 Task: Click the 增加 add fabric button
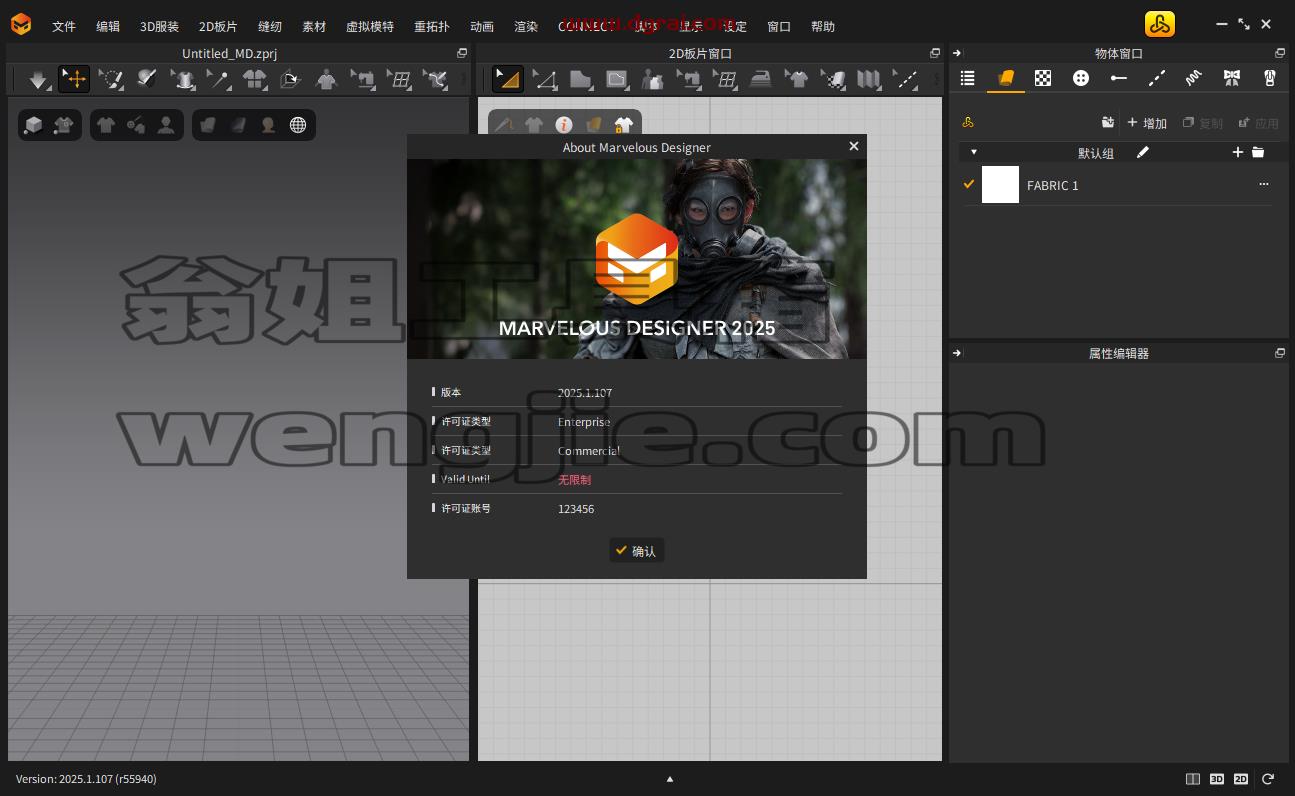(x=1147, y=123)
